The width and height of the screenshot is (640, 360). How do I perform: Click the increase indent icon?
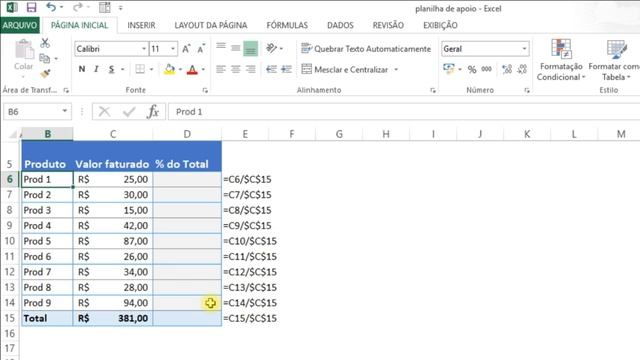pos(287,69)
